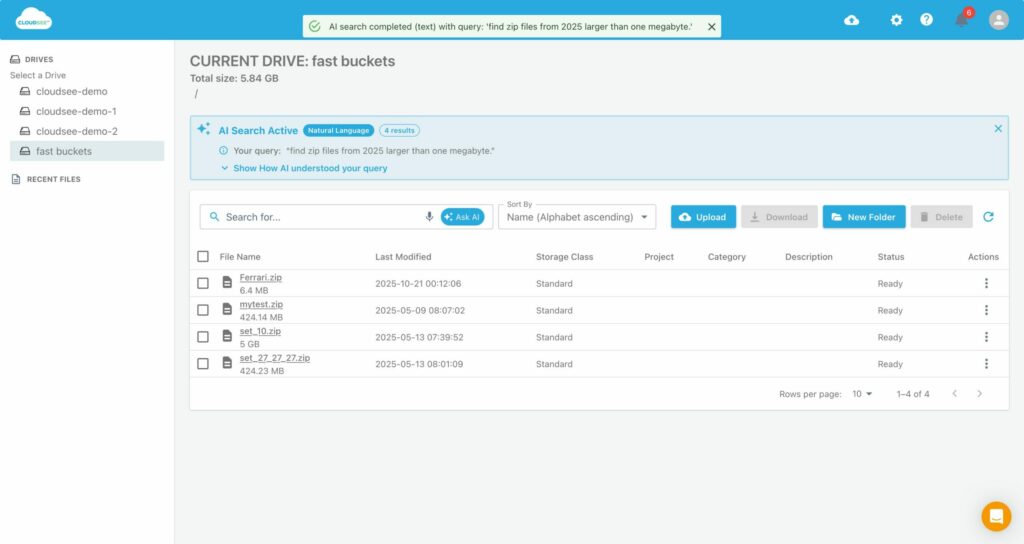Check the box for set_27_27_27.zip
Image resolution: width=1024 pixels, height=544 pixels.
[x=203, y=364]
